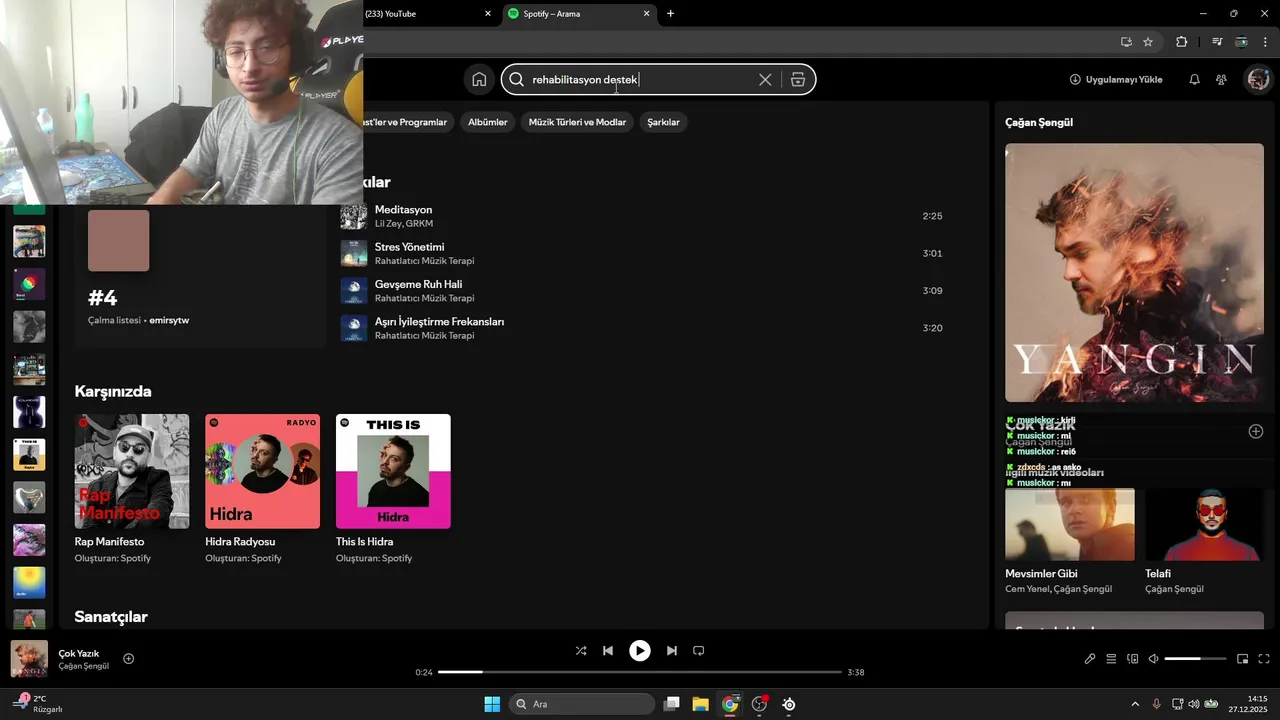Show hidden system tray icons
Image resolution: width=1280 pixels, height=720 pixels.
pyautogui.click(x=1134, y=704)
